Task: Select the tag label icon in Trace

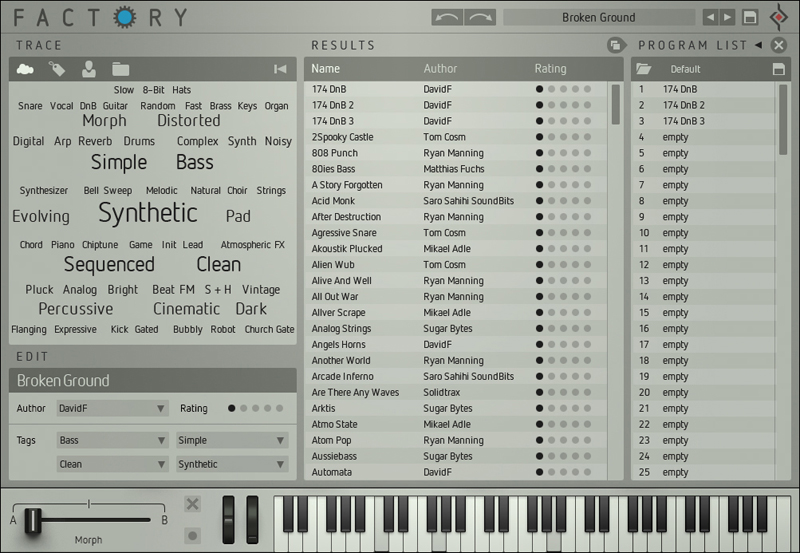Action: point(57,69)
